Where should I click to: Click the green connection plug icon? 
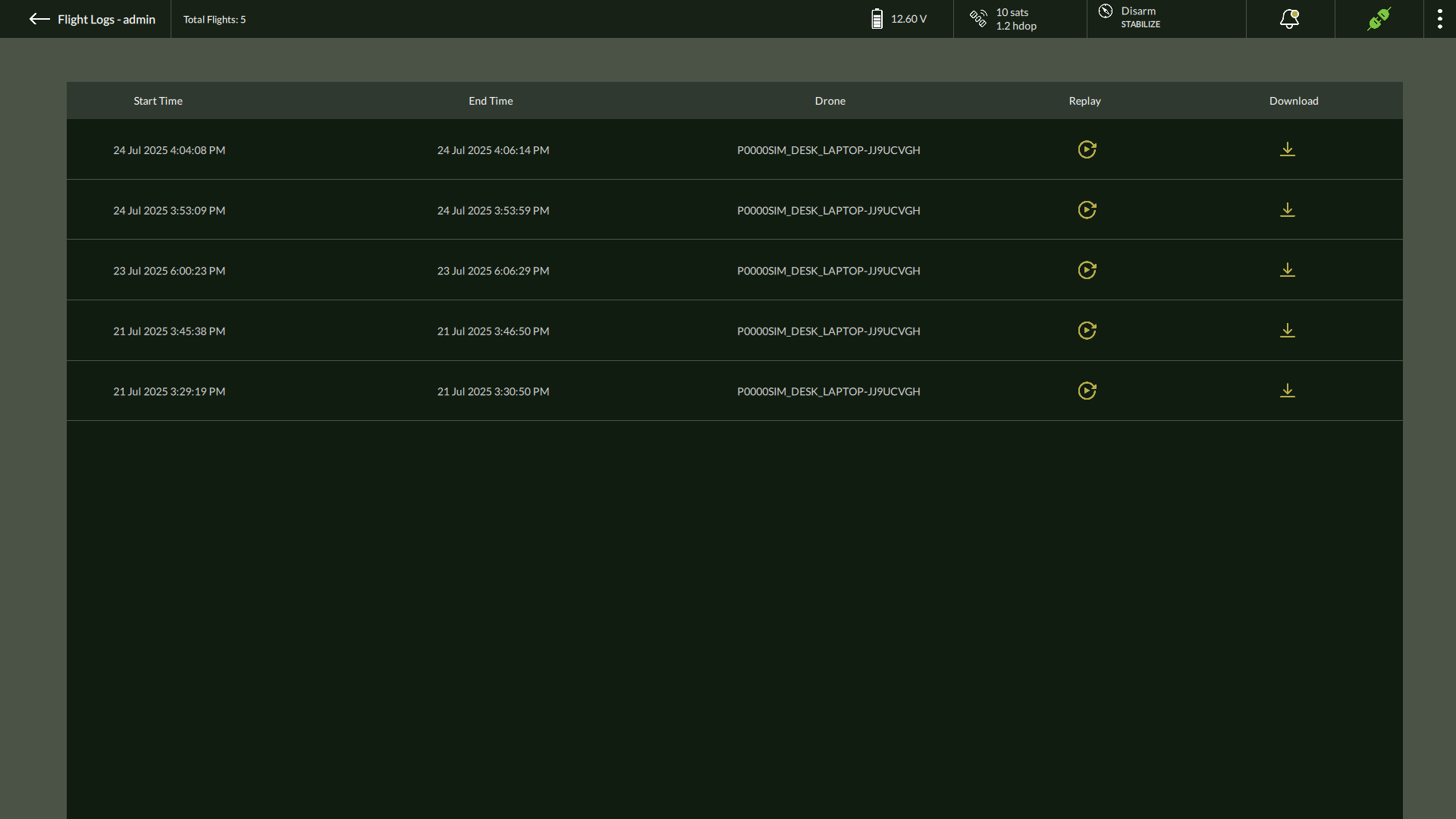[x=1379, y=19]
